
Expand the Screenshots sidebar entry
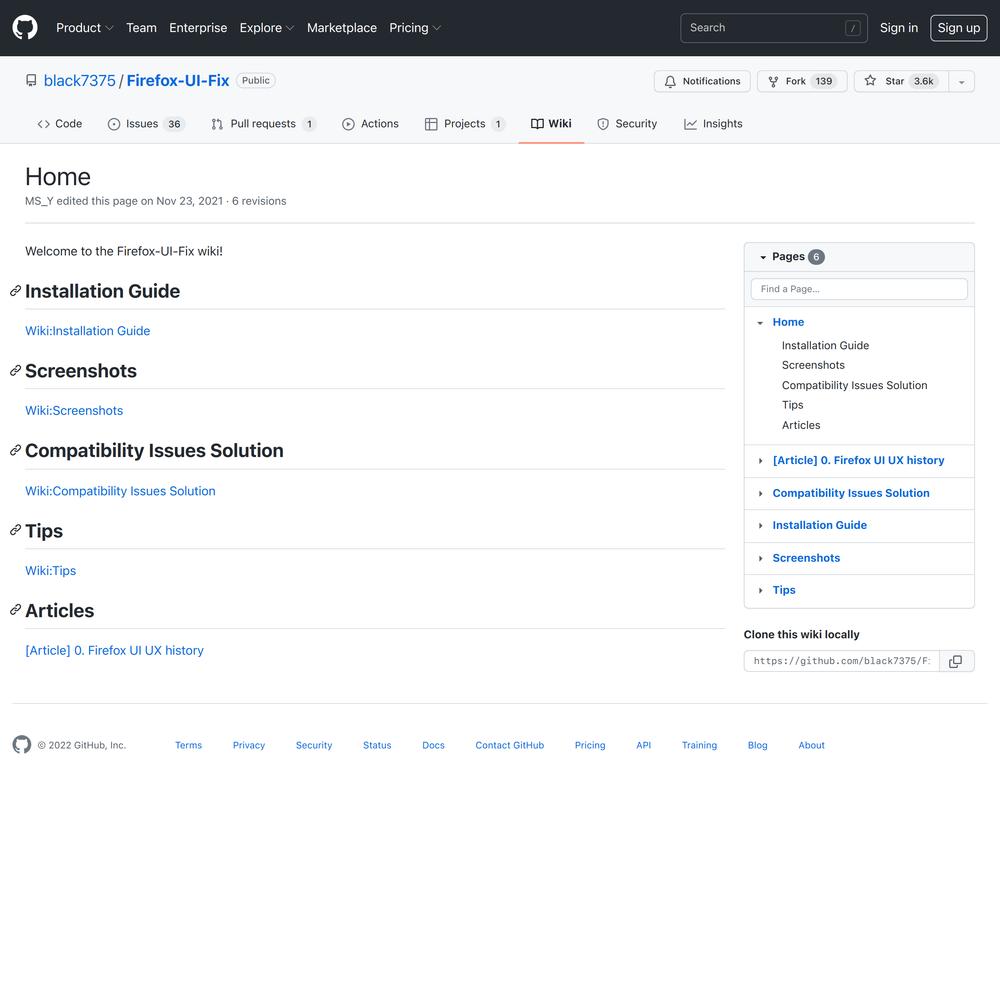click(x=760, y=559)
